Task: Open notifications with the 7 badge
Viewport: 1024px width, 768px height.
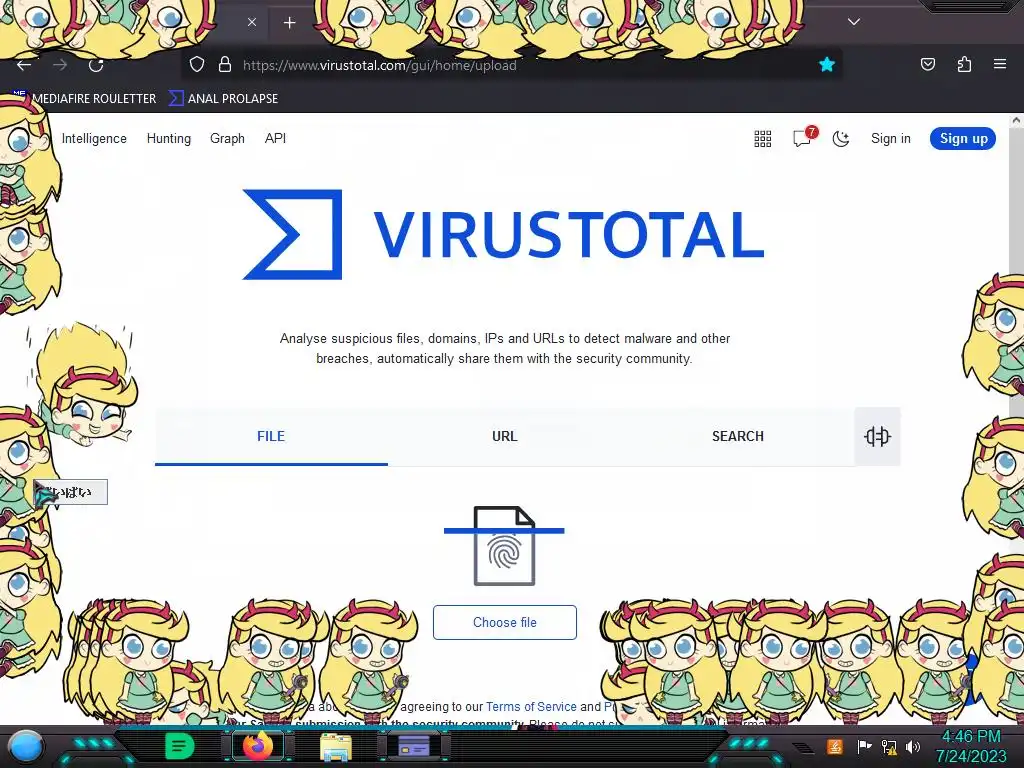Action: pos(804,137)
